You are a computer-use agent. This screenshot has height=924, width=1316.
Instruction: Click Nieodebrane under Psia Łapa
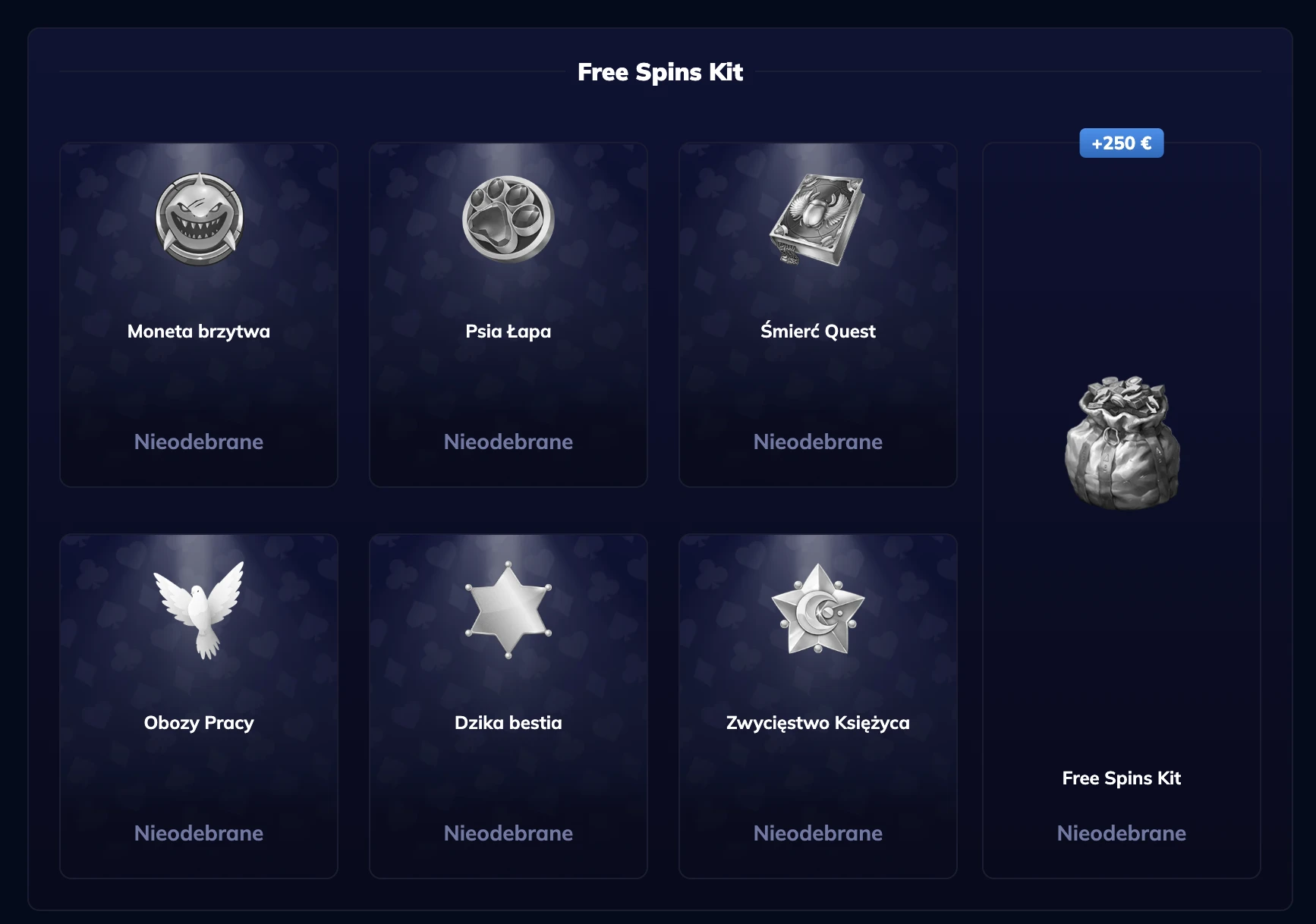click(x=508, y=442)
